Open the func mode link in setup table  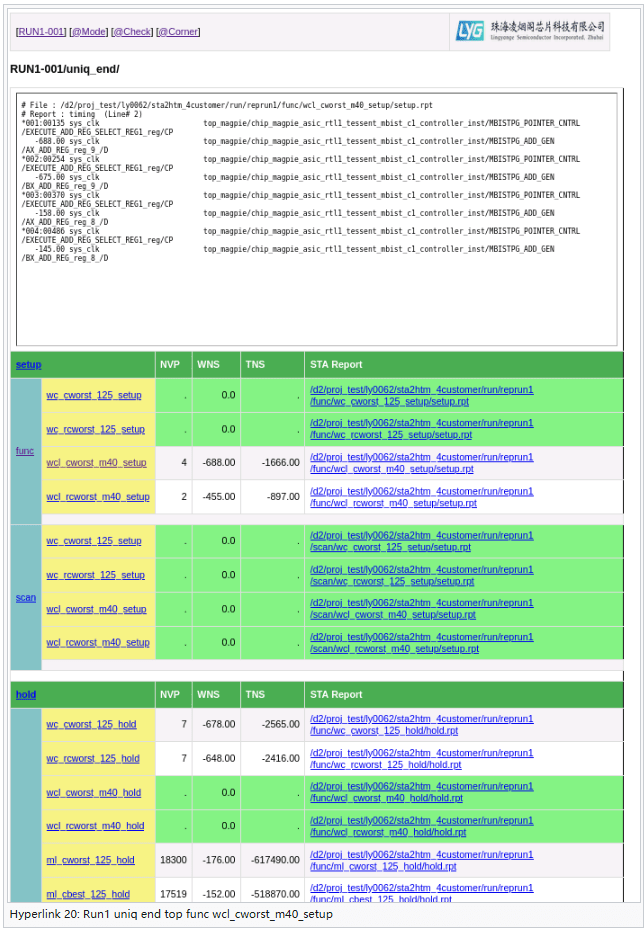pos(25,451)
